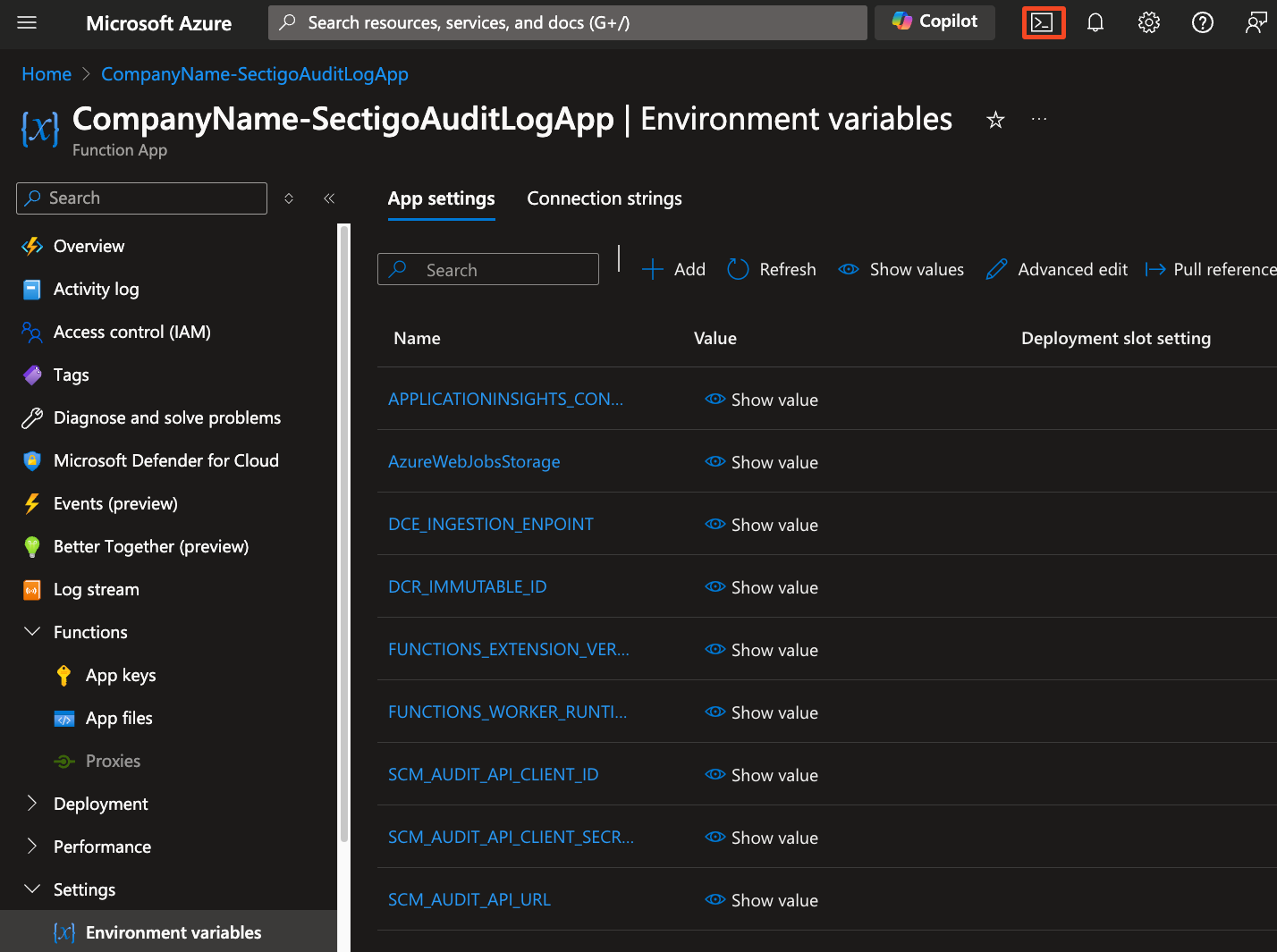The image size is (1277, 952).
Task: Expand the Deployment section
Action: pos(32,803)
